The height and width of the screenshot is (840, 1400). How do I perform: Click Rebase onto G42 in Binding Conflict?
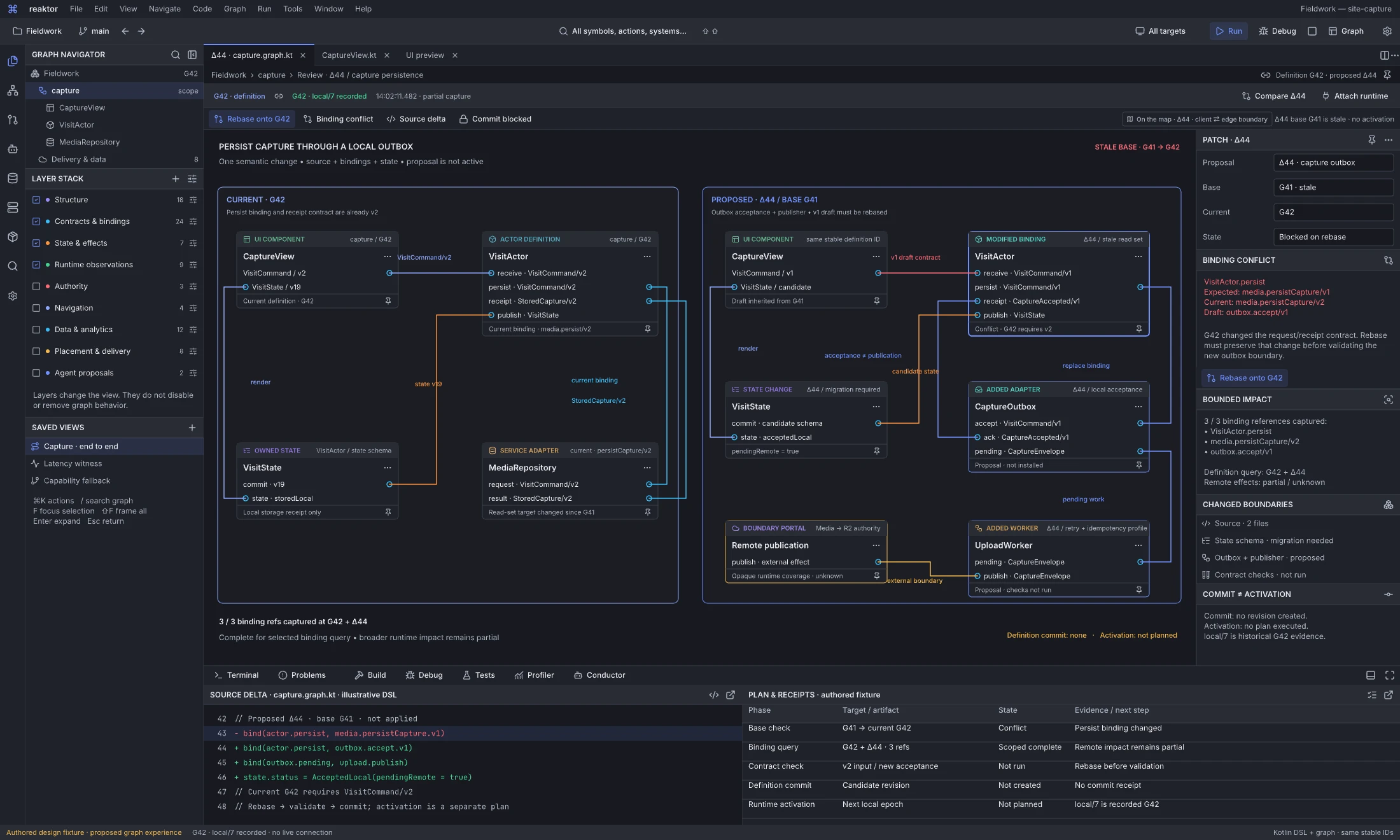(x=1245, y=378)
